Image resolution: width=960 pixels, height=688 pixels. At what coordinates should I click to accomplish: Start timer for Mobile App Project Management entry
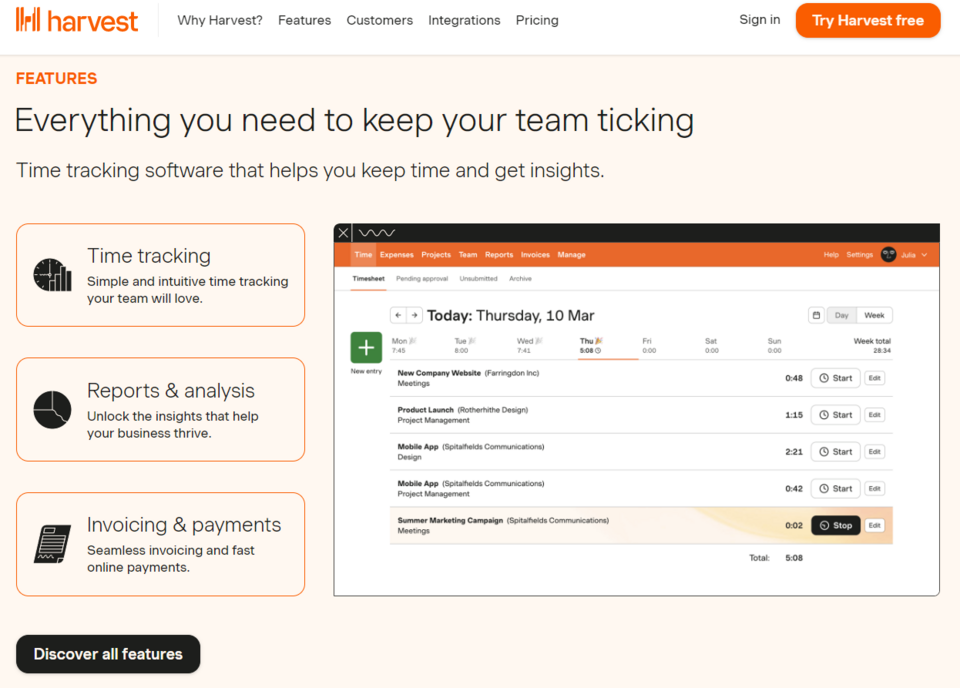pyautogui.click(x=836, y=488)
